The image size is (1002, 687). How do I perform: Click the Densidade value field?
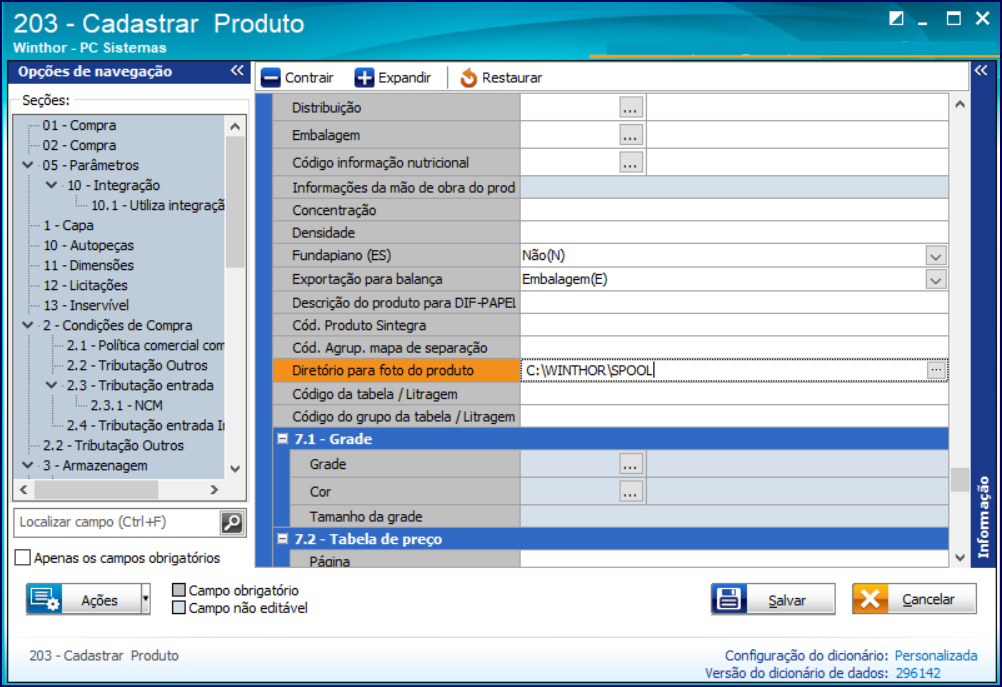coord(734,233)
